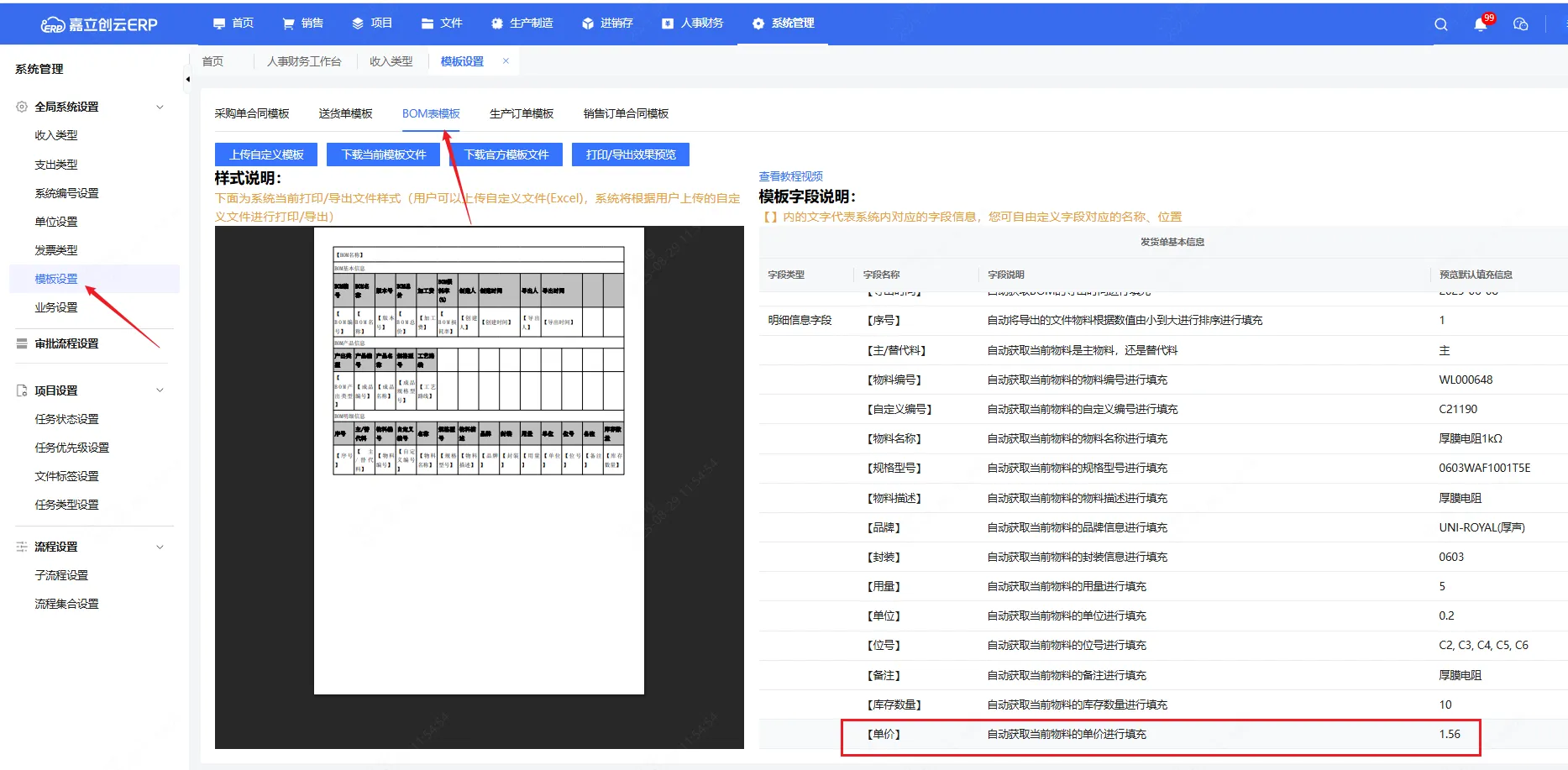Select 单位设置 in the sidebar
This screenshot has width=1568, height=770.
pos(56,222)
